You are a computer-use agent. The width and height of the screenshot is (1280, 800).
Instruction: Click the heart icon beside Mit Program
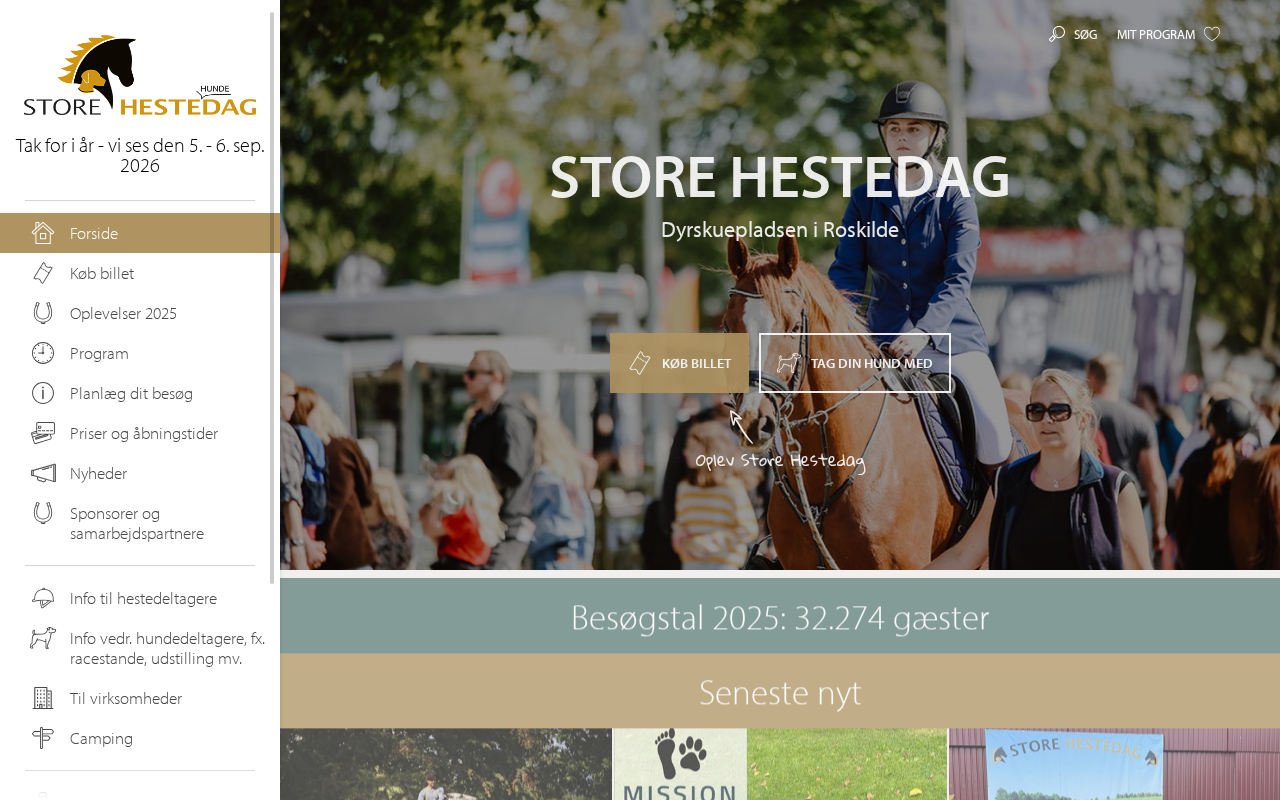point(1212,34)
